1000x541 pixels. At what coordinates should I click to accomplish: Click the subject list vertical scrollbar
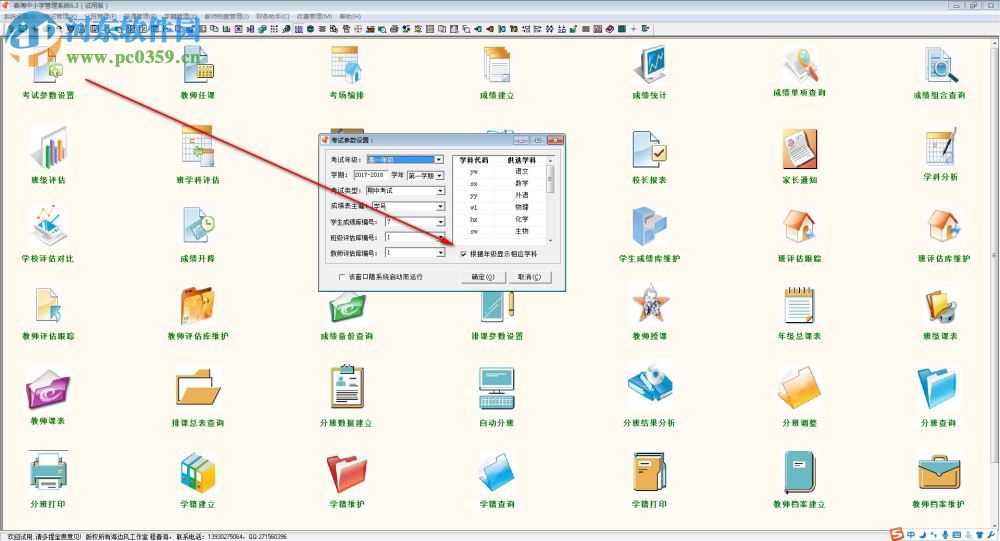(550, 199)
